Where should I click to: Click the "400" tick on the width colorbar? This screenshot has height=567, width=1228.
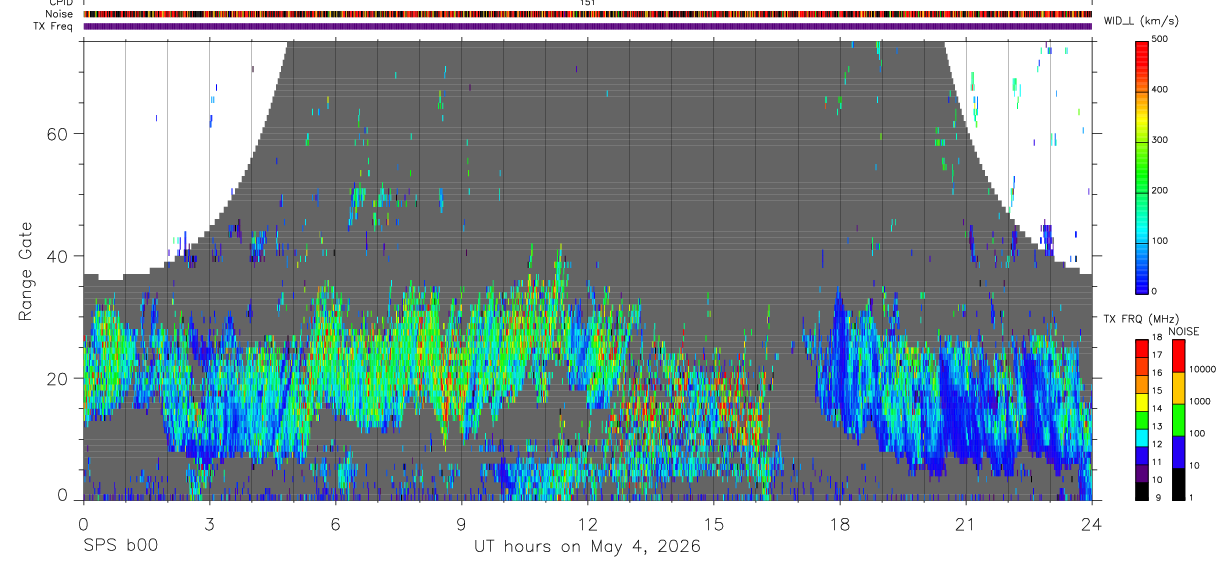pyautogui.click(x=1161, y=90)
